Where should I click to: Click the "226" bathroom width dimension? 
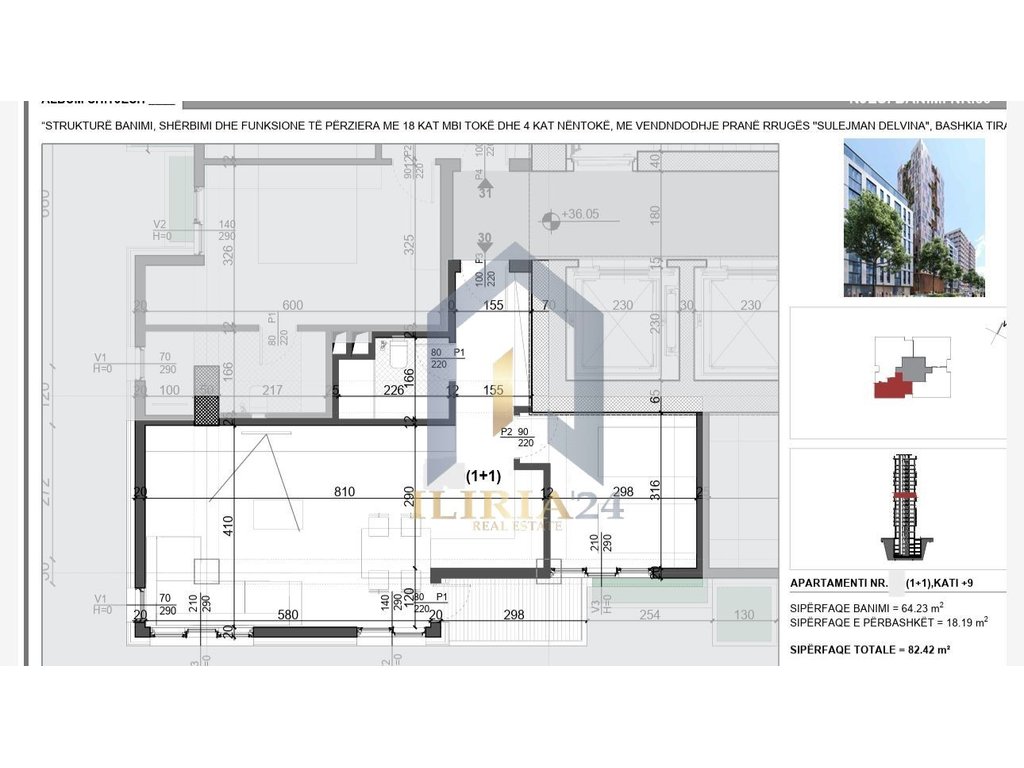point(394,390)
